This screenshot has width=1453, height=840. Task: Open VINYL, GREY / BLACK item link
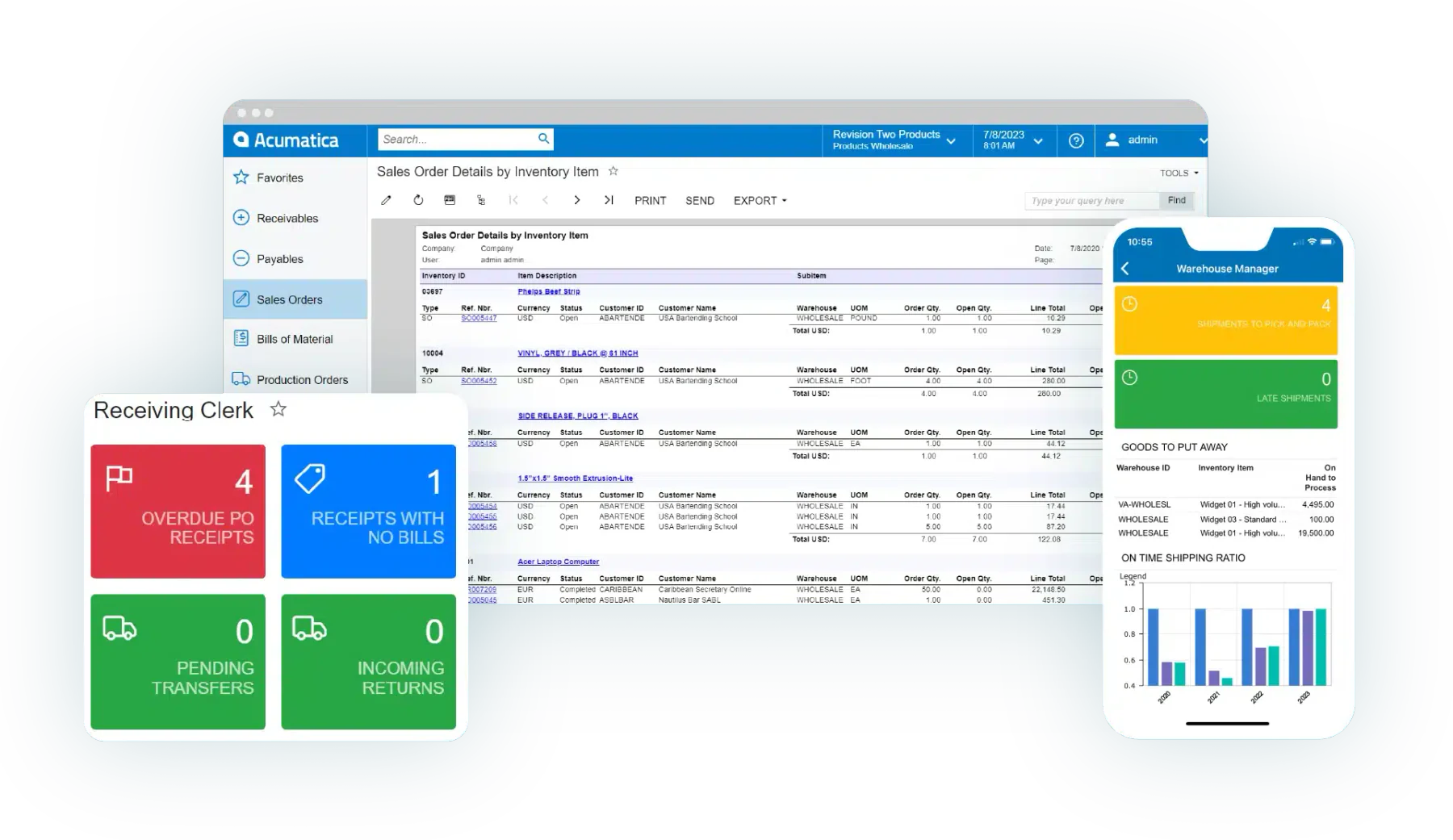(578, 353)
